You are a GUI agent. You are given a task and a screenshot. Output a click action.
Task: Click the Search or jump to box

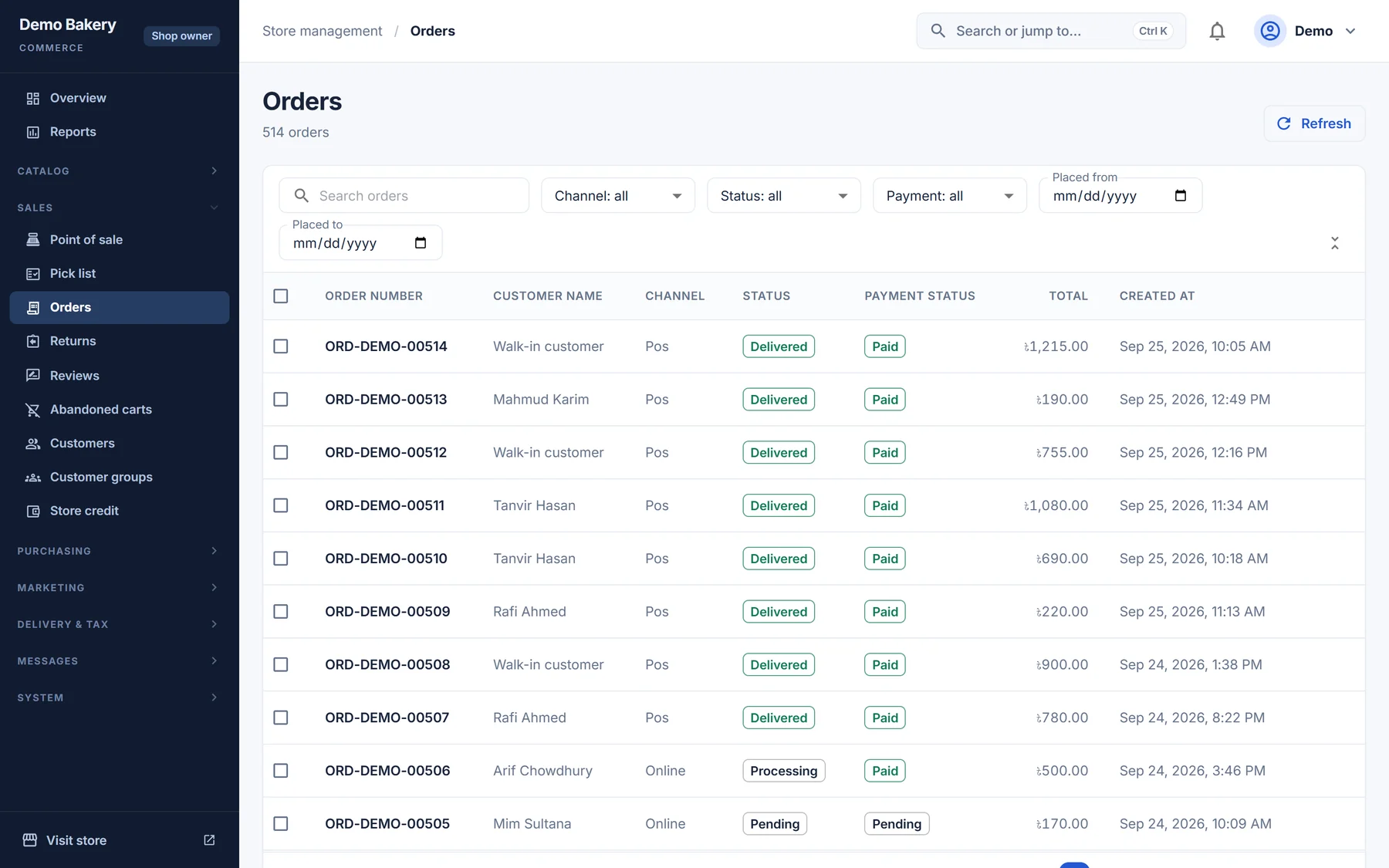coord(1051,31)
